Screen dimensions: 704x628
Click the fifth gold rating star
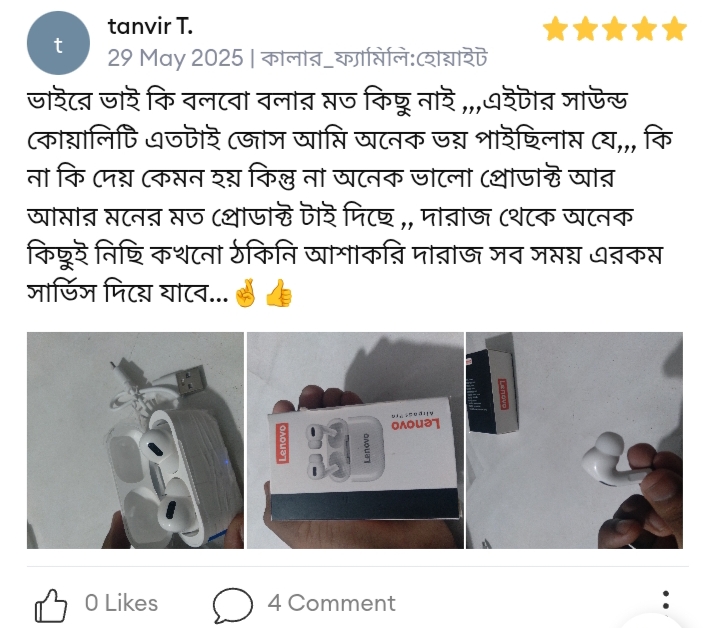[674, 29]
